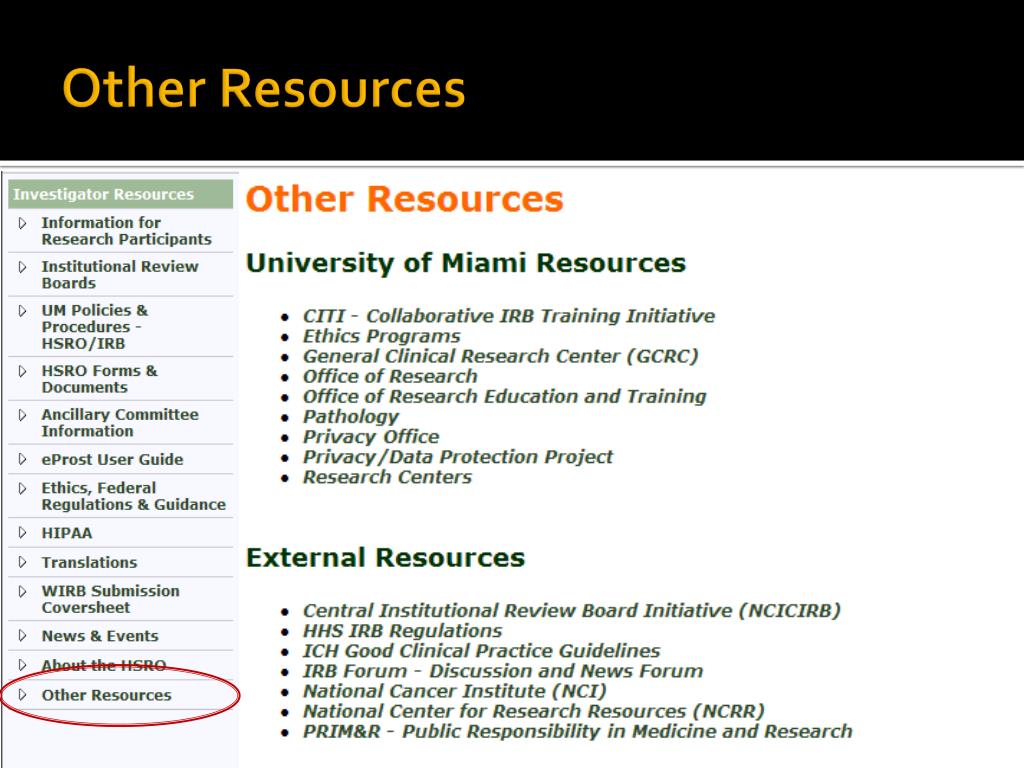Open HSRO Forms & Documents menu item
This screenshot has width=1024, height=768.
[x=99, y=379]
